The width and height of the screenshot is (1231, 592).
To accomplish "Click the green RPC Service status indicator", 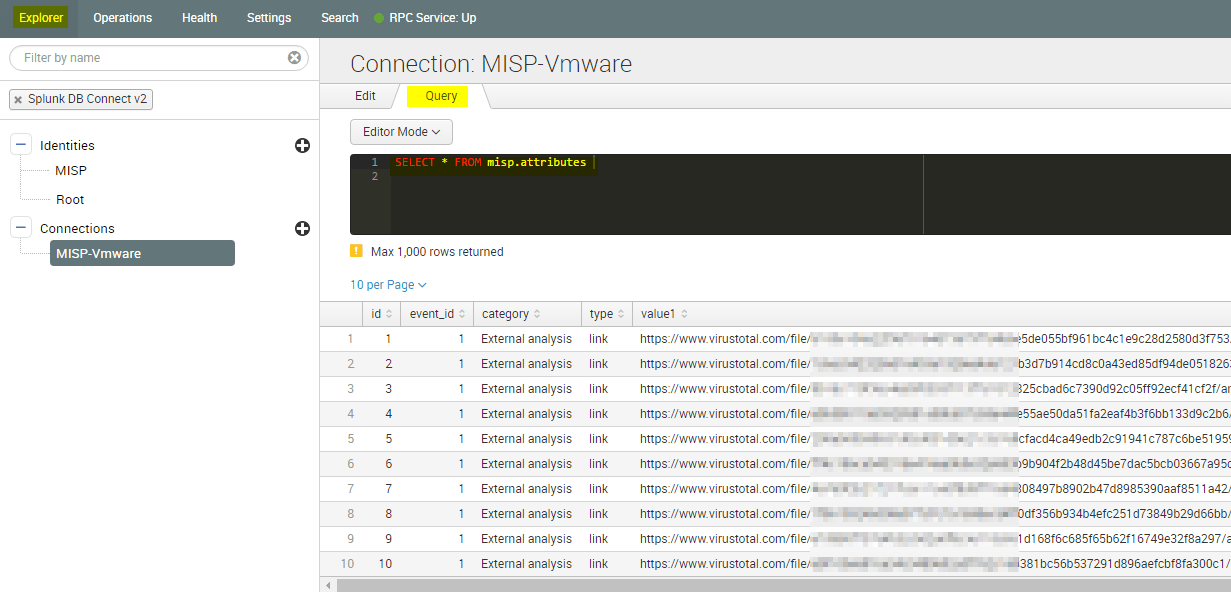I will click(379, 18).
